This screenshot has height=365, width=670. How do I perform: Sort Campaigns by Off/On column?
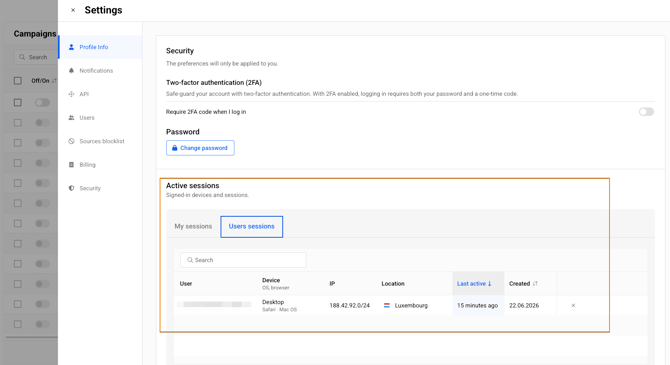(x=44, y=80)
